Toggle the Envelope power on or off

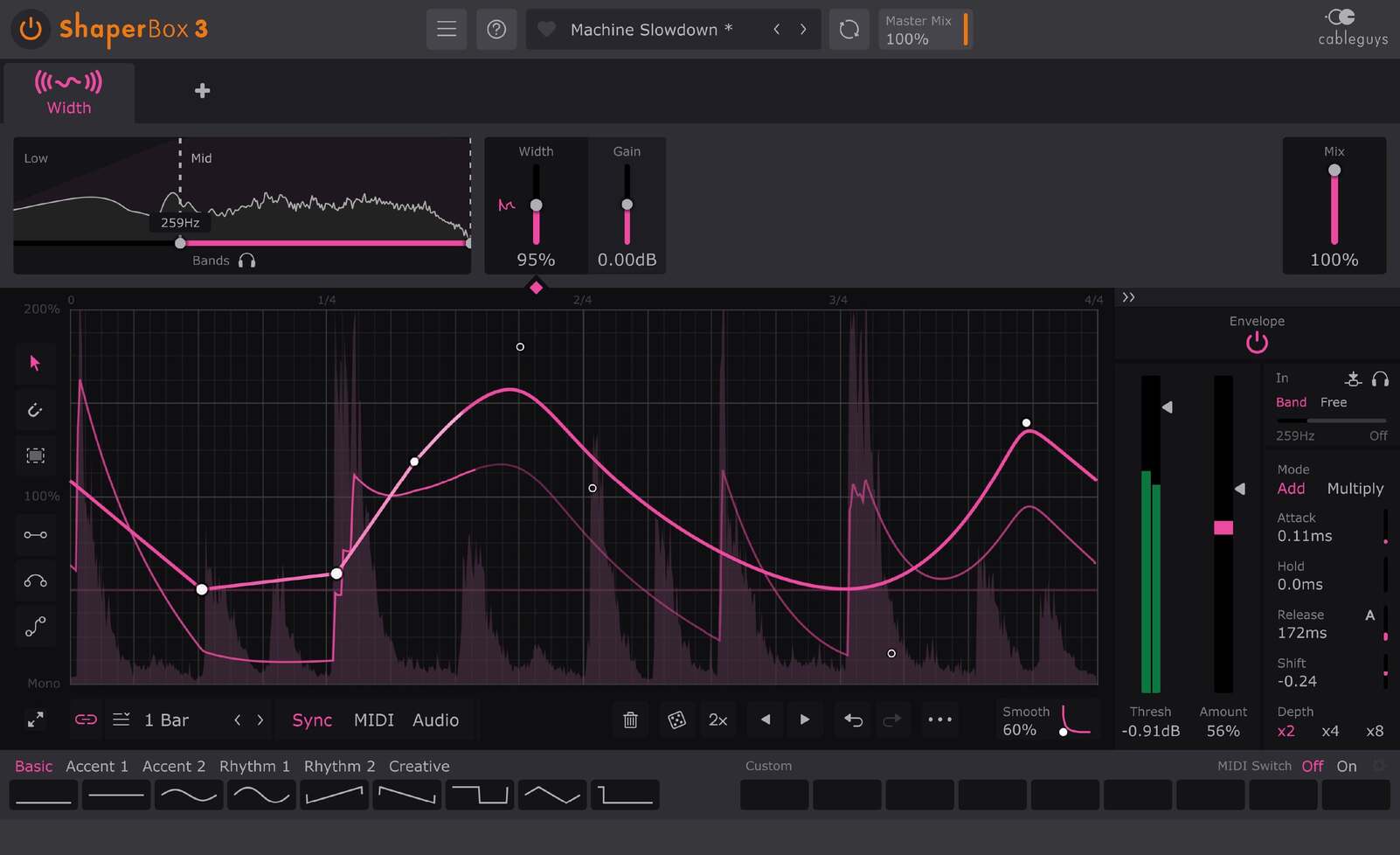click(1256, 343)
